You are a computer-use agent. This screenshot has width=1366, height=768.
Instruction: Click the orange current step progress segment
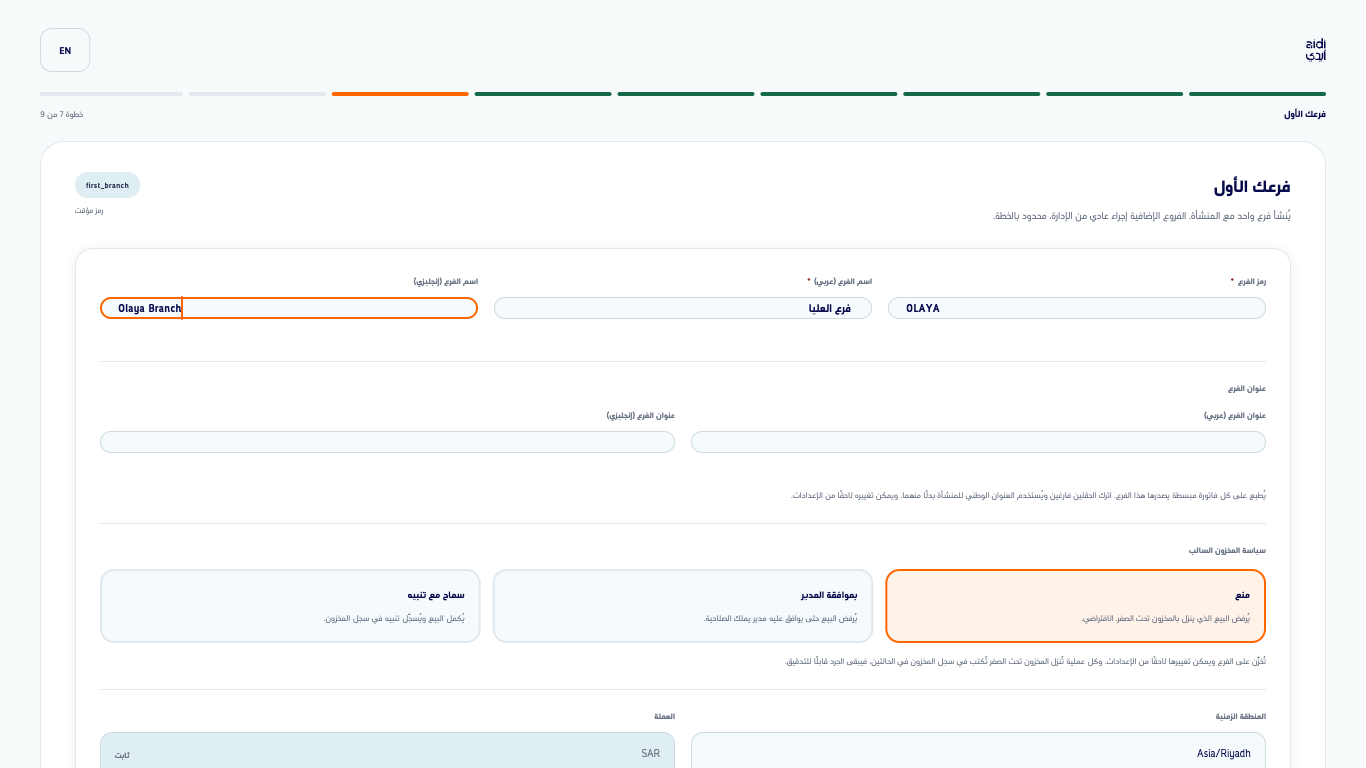[x=400, y=94]
